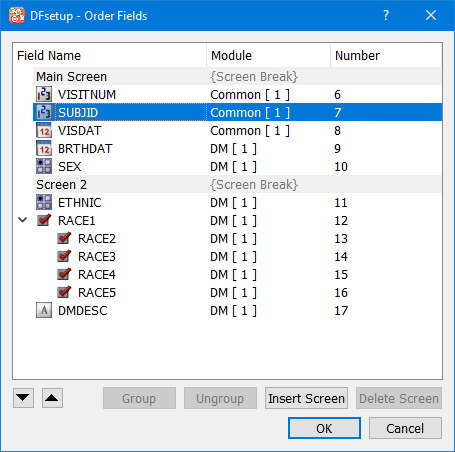Click the VISITNUM number field icon
Screen dimensions: 455x452
44,94
